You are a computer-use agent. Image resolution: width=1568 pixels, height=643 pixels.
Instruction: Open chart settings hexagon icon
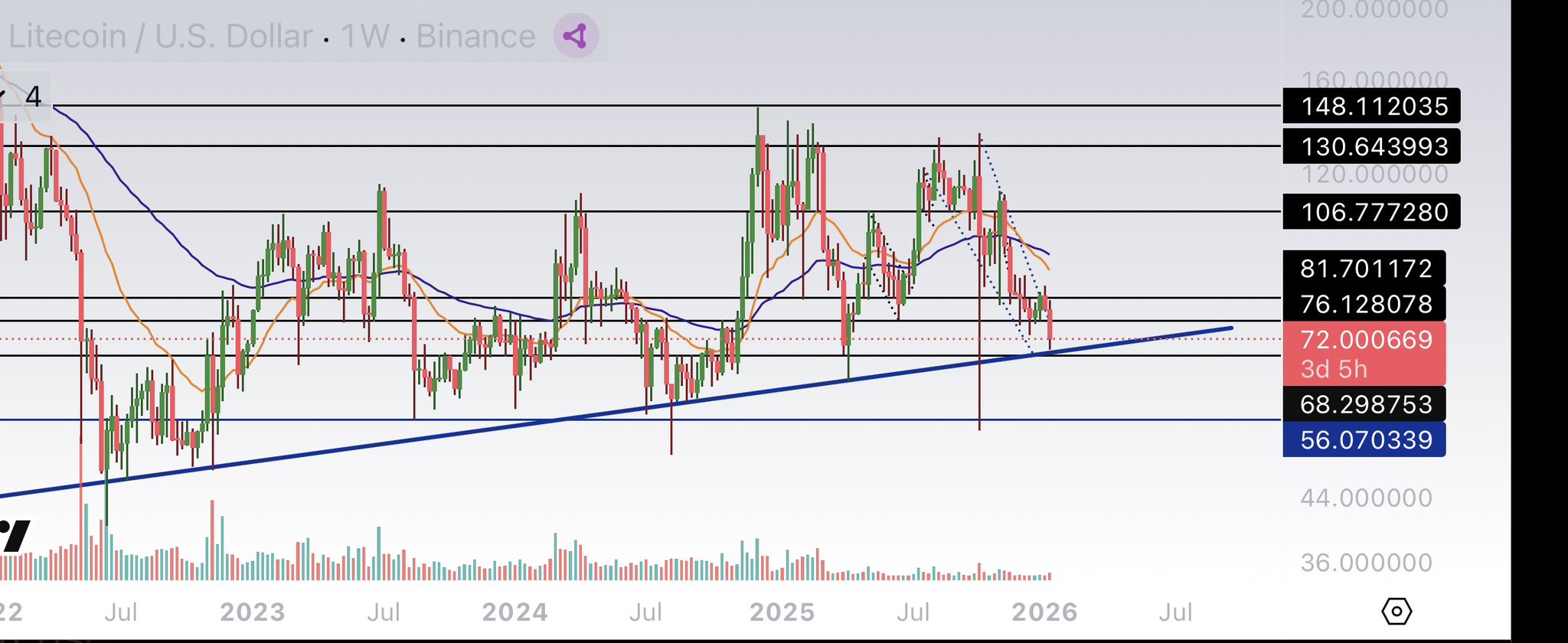[x=1396, y=612]
